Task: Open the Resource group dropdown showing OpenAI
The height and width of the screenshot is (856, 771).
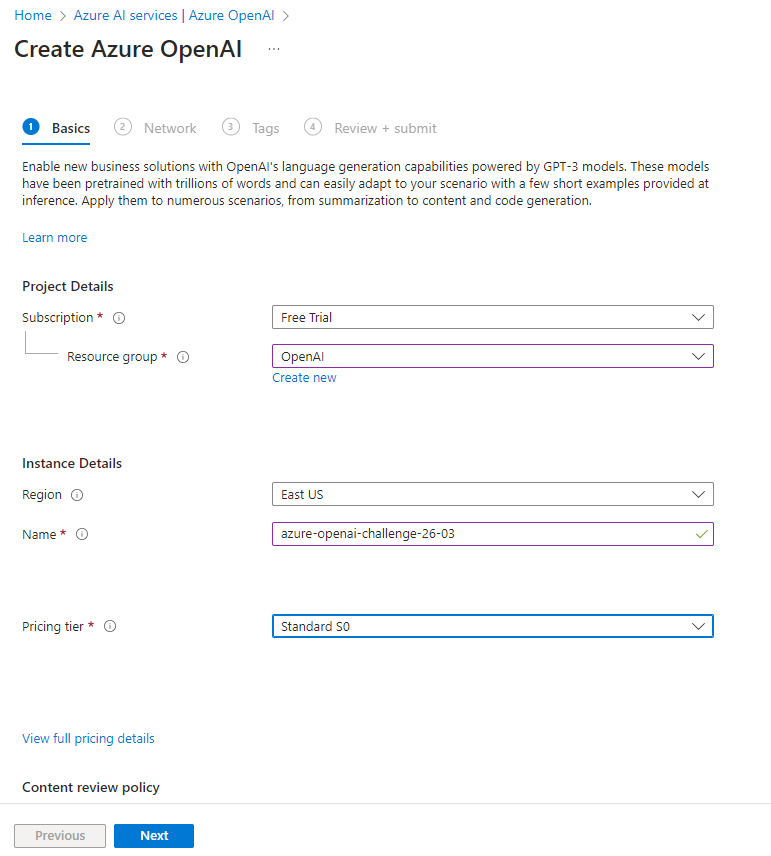Action: (x=493, y=356)
